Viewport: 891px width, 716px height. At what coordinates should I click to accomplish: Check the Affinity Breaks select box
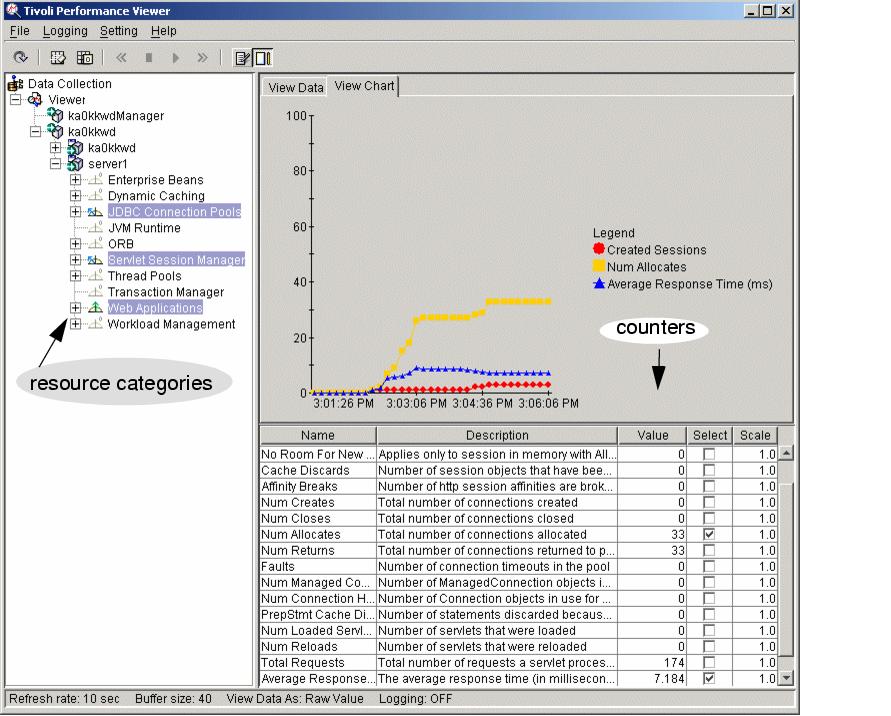pos(709,486)
